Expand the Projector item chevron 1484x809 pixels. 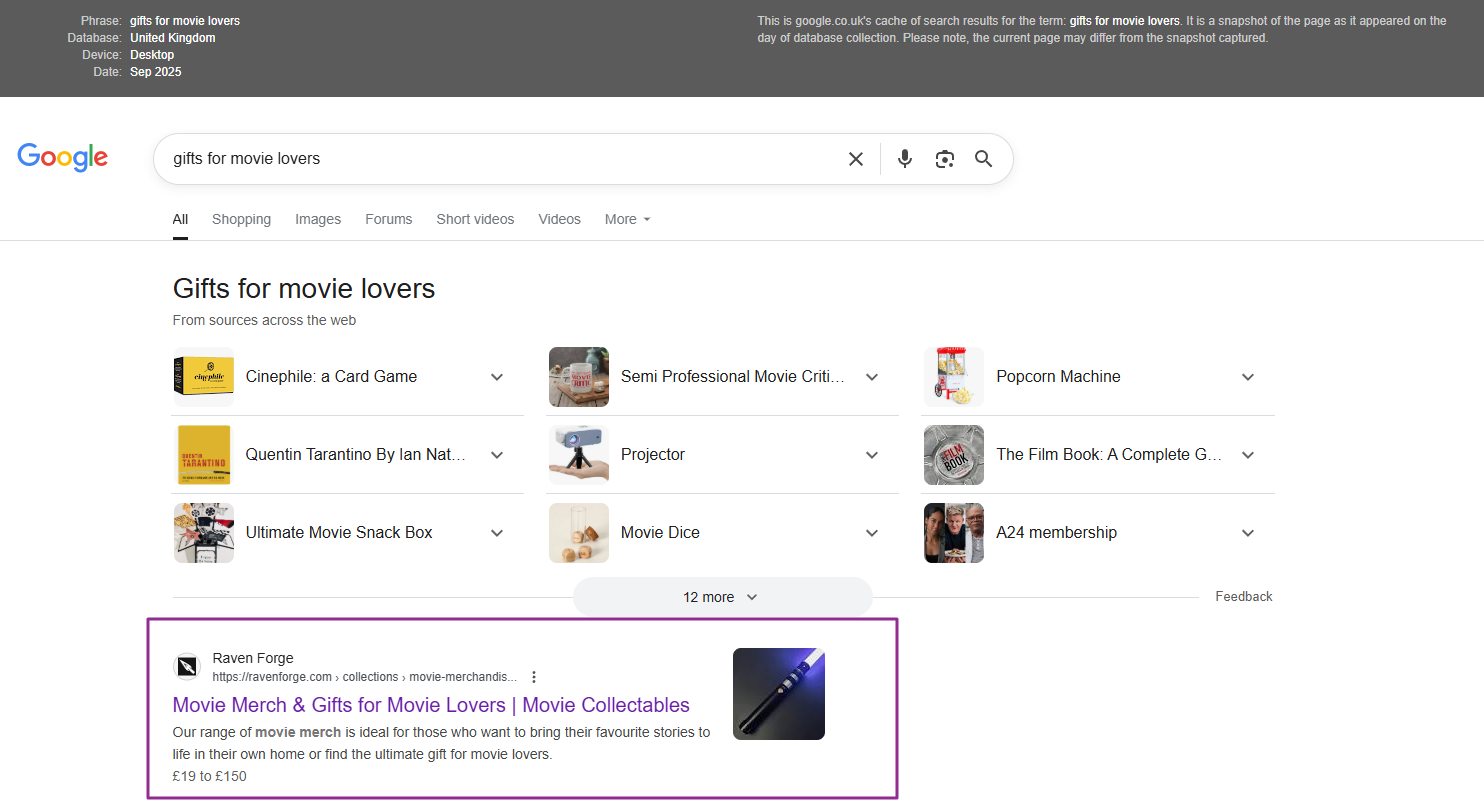coord(872,455)
